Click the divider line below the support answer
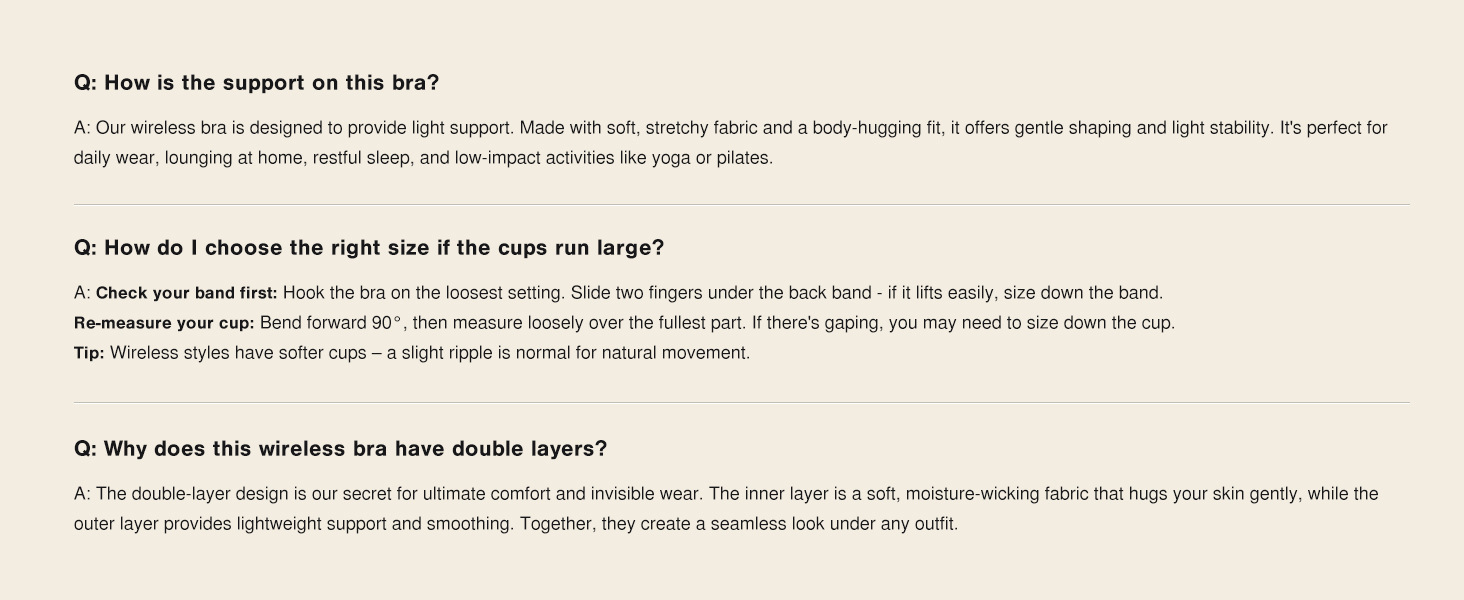 (x=742, y=204)
